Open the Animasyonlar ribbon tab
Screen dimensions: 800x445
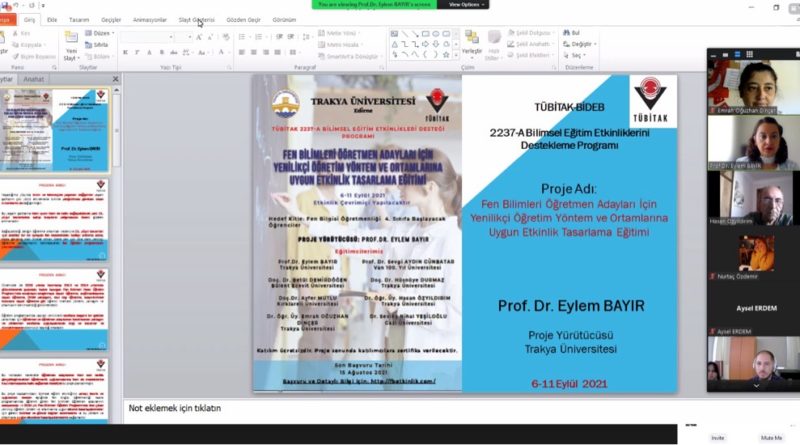(149, 20)
